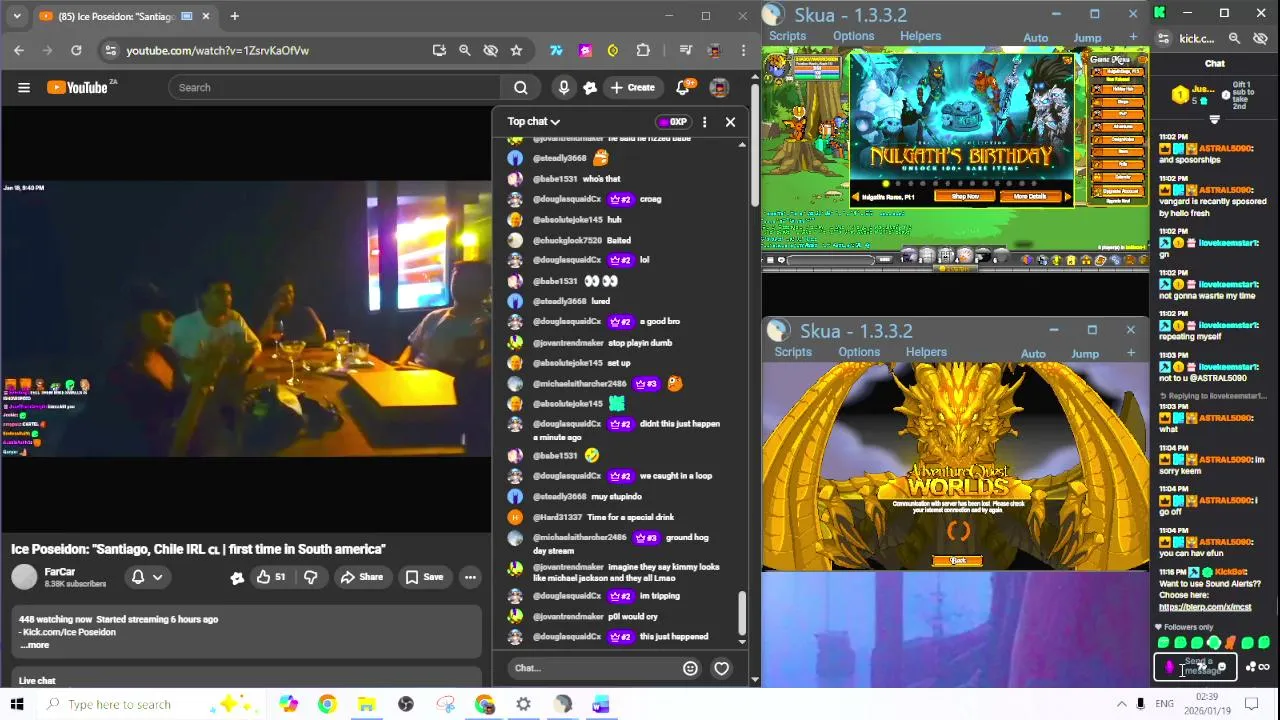Open FarCar channel avatar
1280x720 pixels.
24,577
